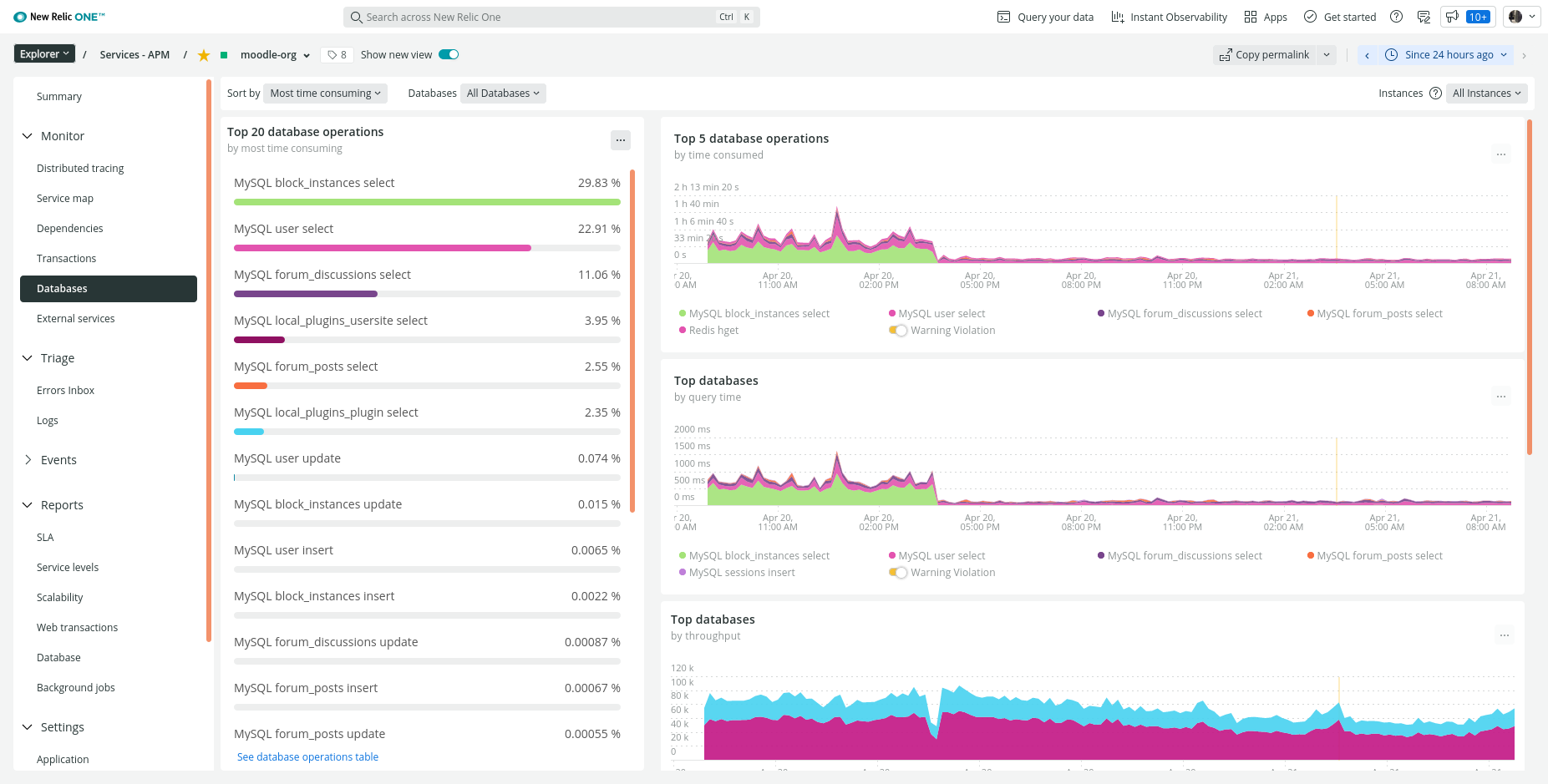Open the announcements megaphone with 10+ badge
Screen dimensions: 1548x784
click(x=1468, y=17)
